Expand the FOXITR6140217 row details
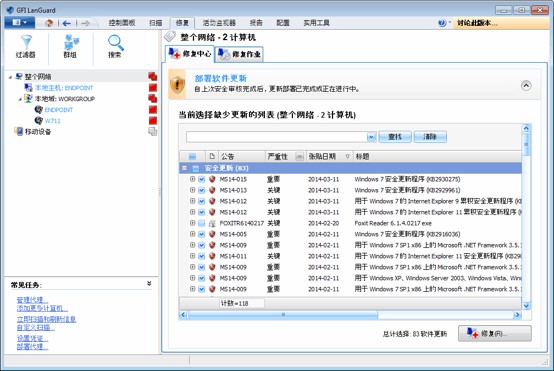The image size is (554, 371). point(193,223)
